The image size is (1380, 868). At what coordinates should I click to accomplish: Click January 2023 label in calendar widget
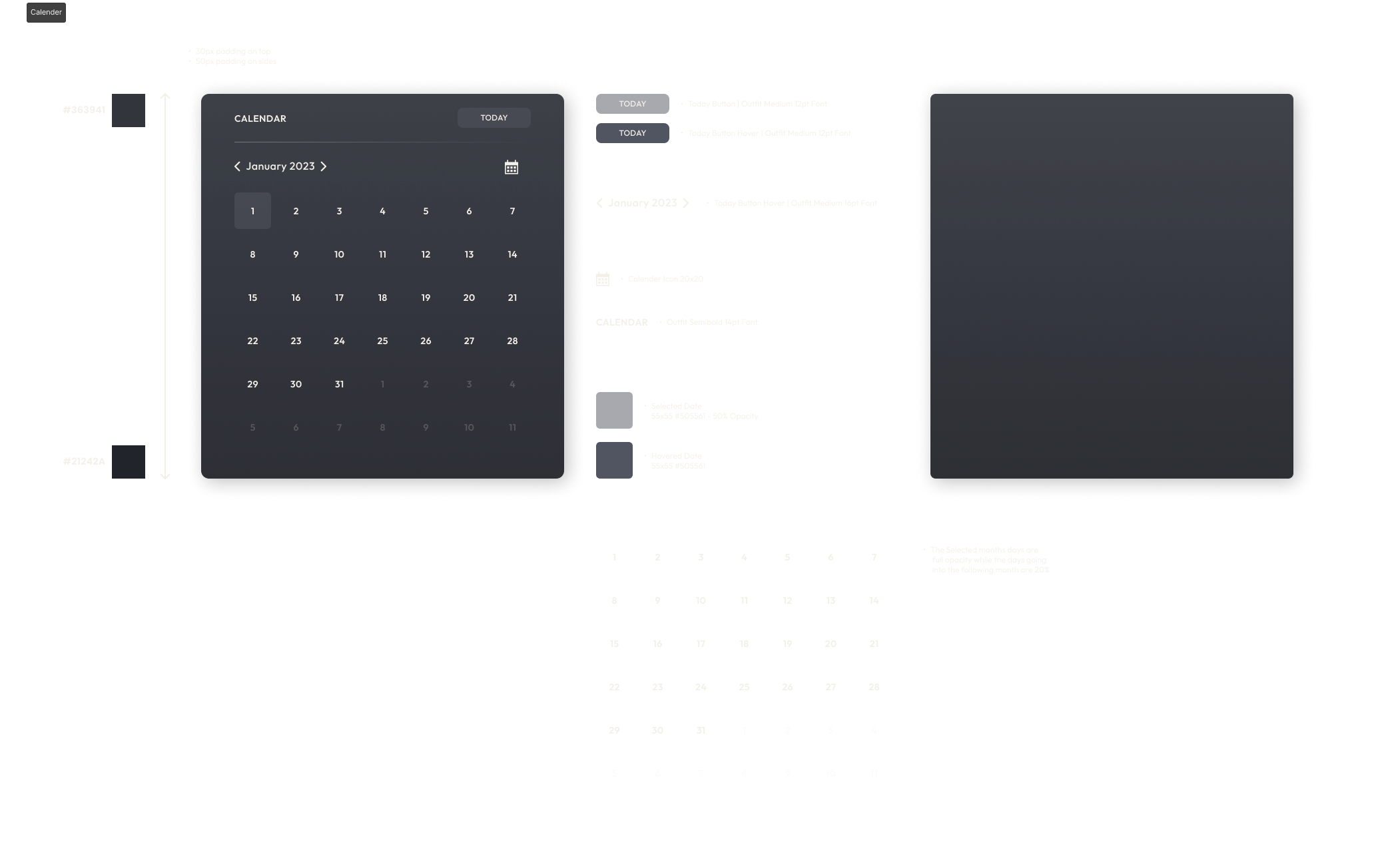tap(280, 166)
